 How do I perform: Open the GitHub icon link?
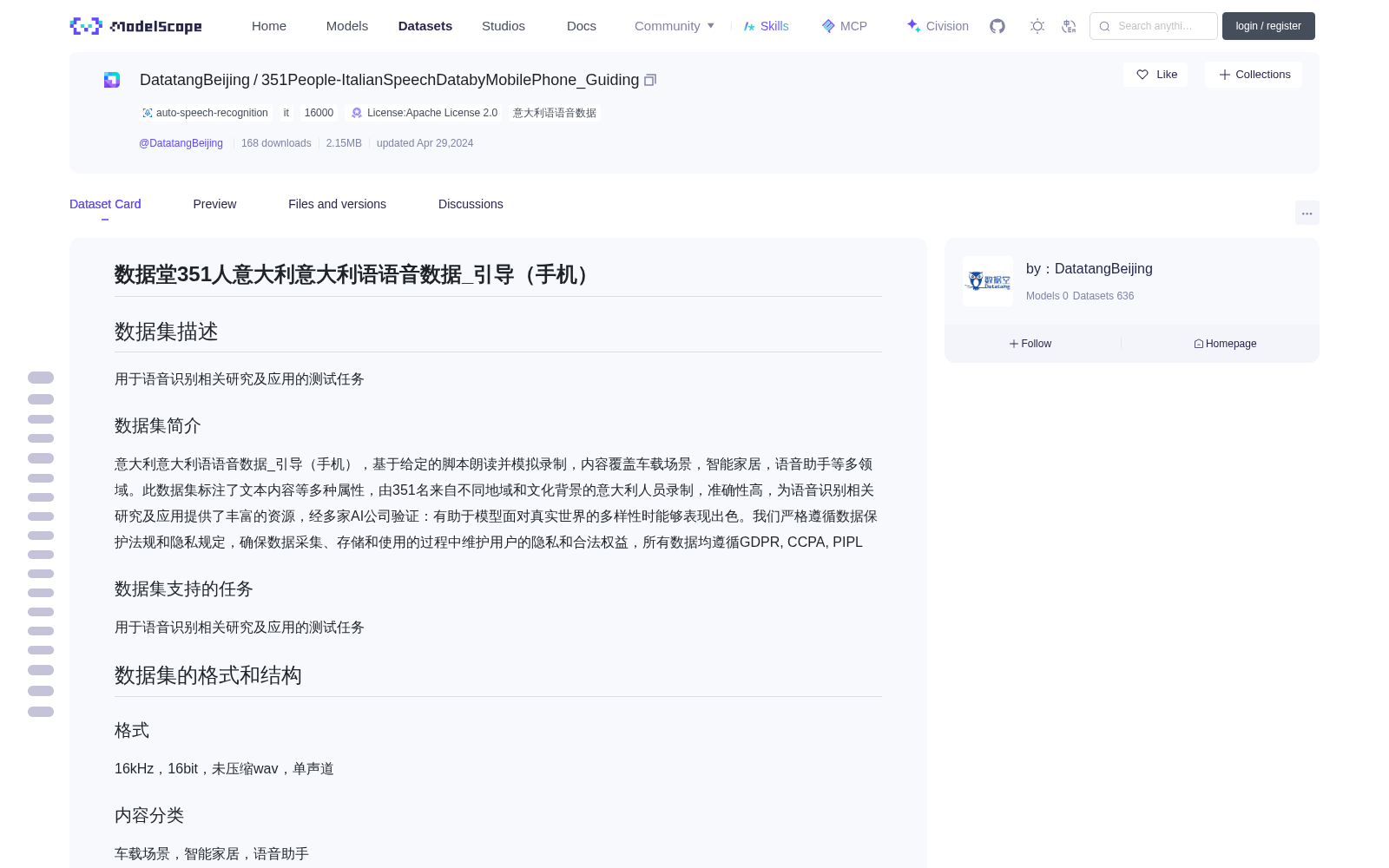coord(997,26)
